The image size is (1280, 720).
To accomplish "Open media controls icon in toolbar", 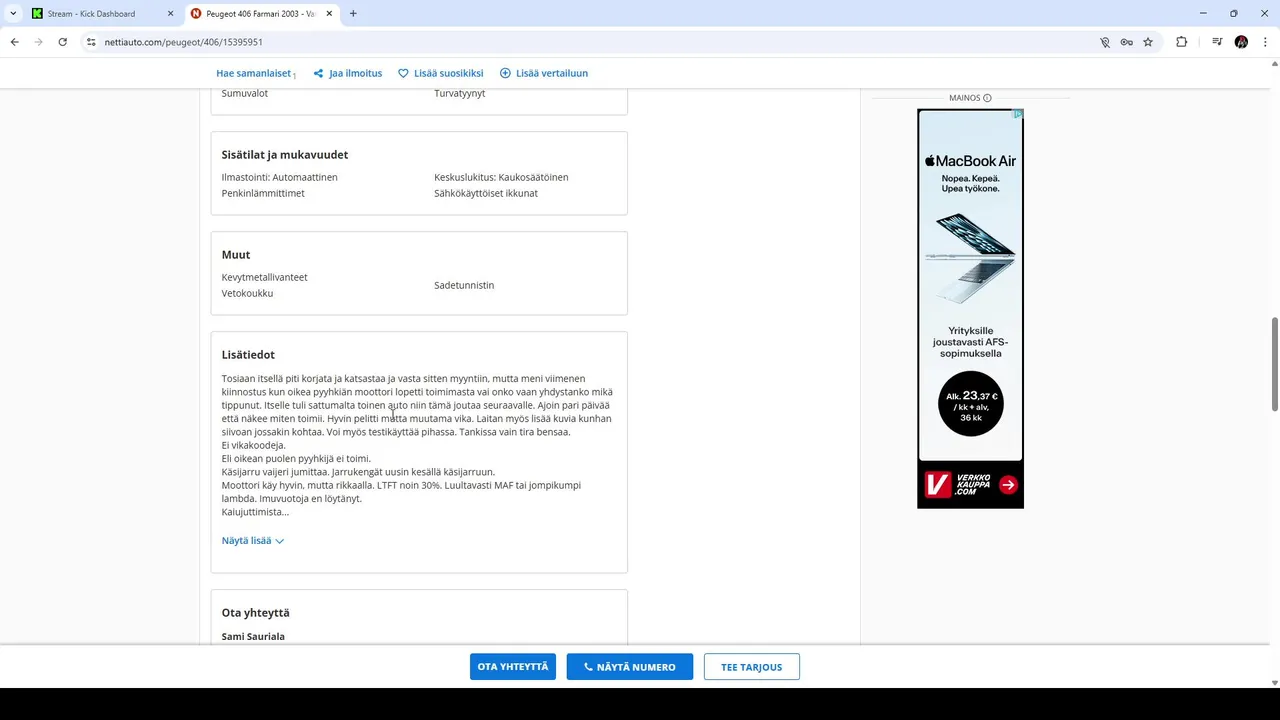I will [x=1217, y=42].
